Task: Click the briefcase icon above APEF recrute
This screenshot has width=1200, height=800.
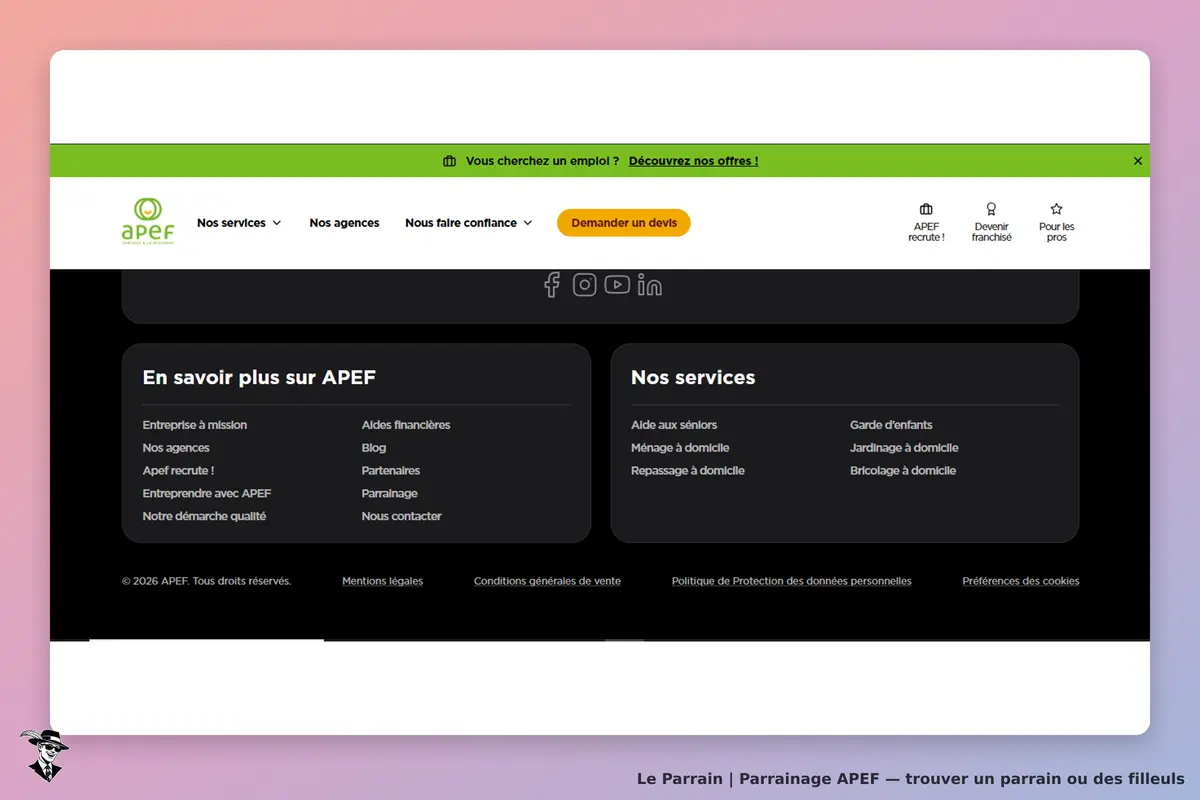Action: point(926,209)
